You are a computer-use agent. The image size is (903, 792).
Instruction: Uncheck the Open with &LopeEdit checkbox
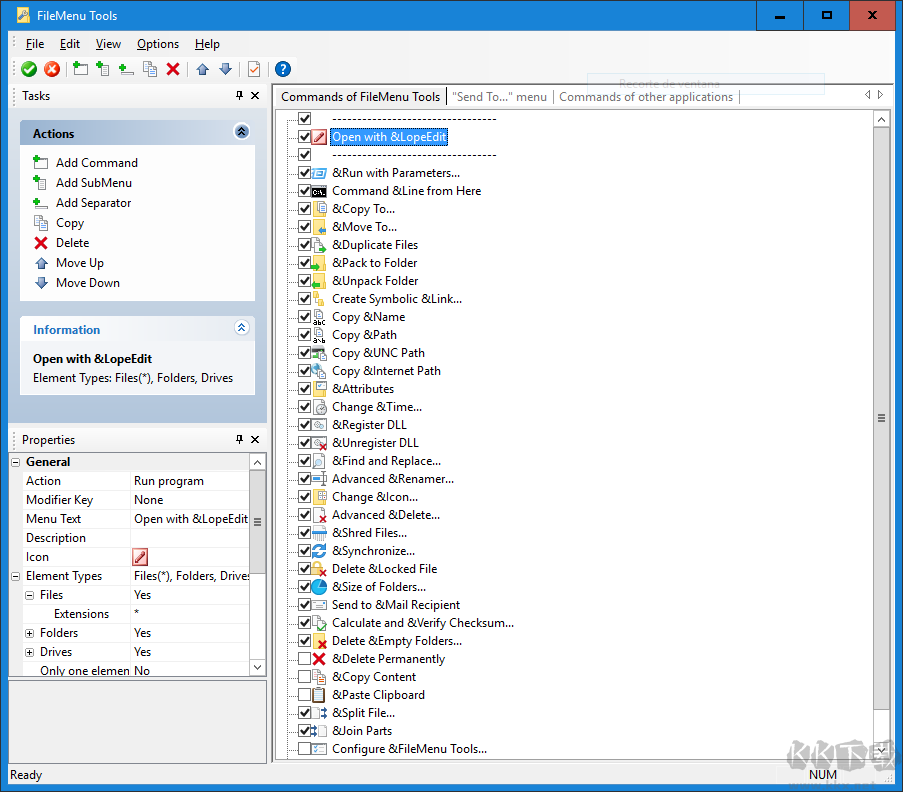coord(305,137)
